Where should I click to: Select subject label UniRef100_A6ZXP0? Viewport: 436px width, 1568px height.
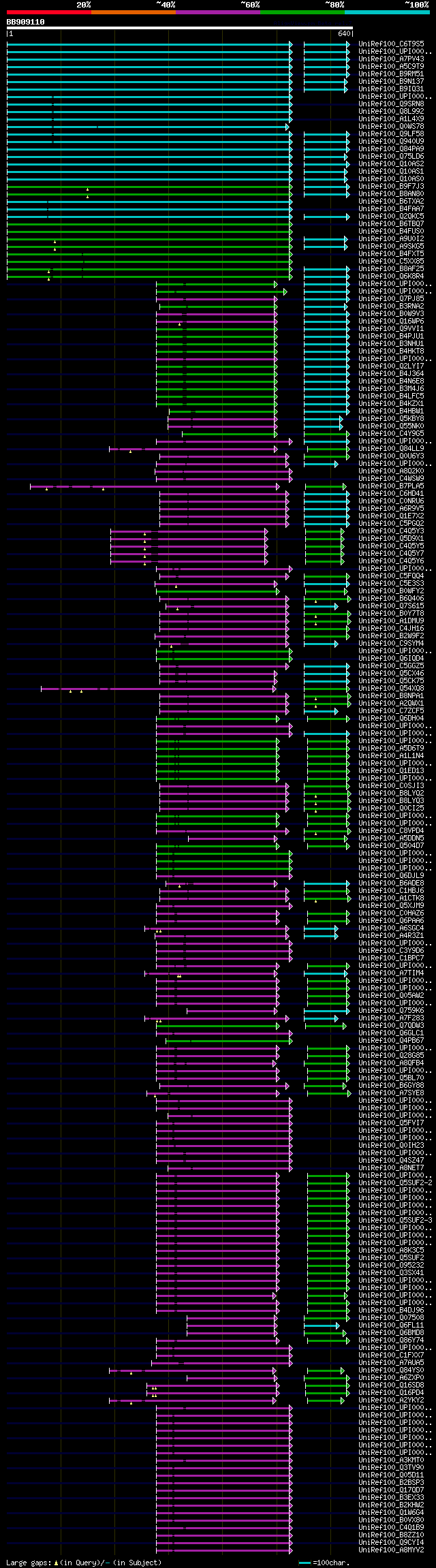[x=391, y=1377]
